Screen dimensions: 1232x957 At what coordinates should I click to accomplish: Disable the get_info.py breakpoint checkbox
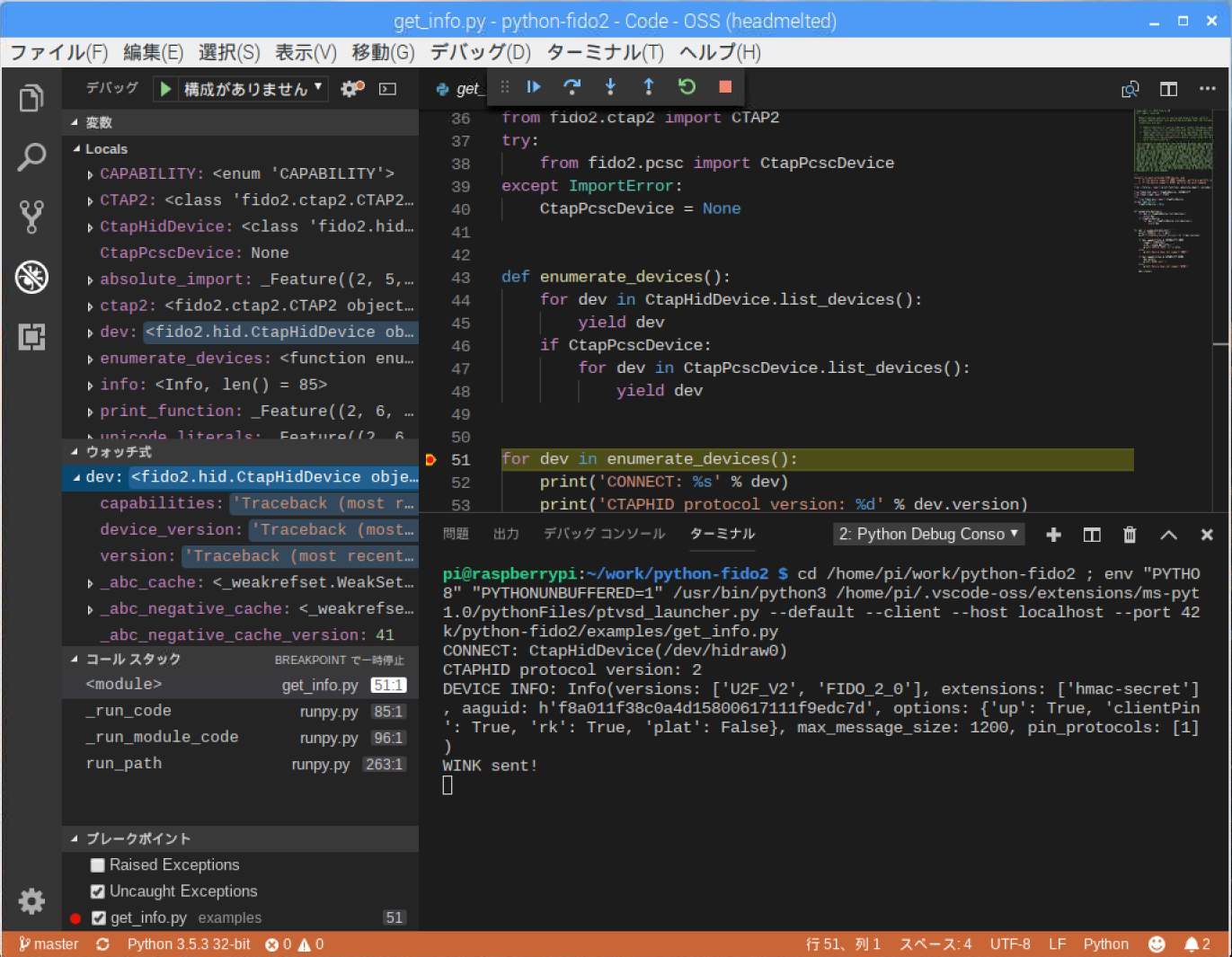[x=99, y=918]
